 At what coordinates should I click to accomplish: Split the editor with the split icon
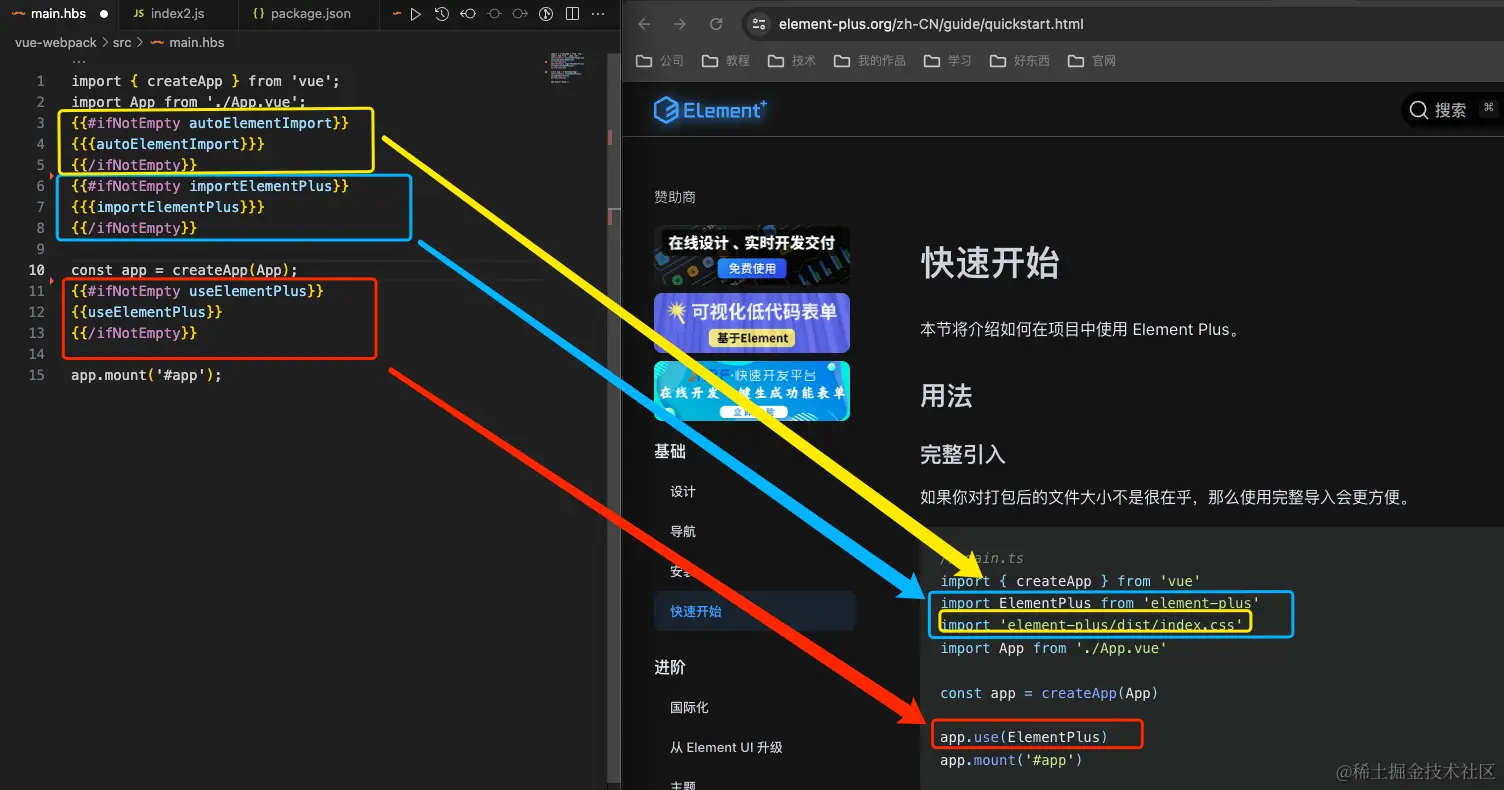click(x=572, y=14)
